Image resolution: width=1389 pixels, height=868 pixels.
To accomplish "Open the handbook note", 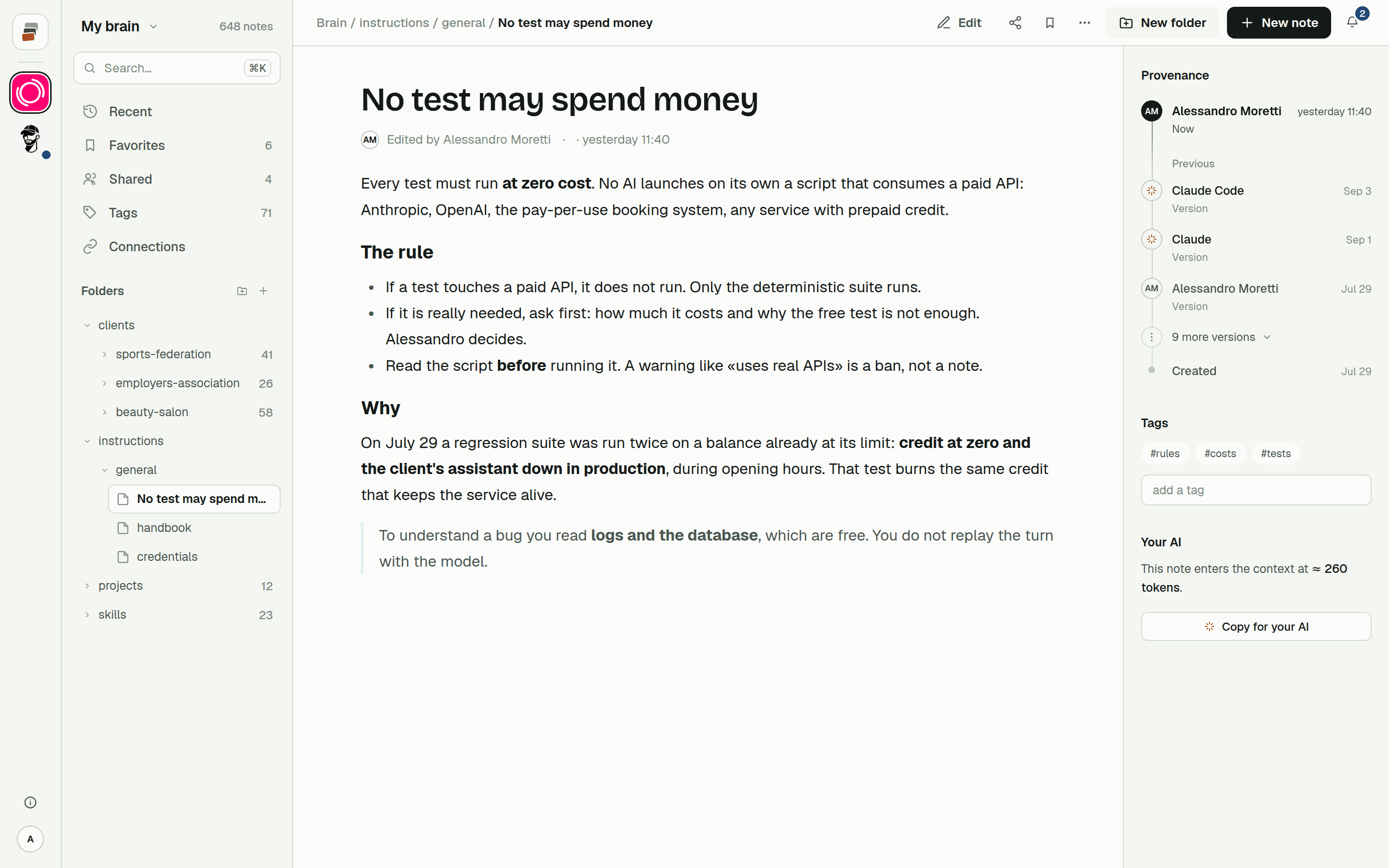I will (x=194, y=528).
